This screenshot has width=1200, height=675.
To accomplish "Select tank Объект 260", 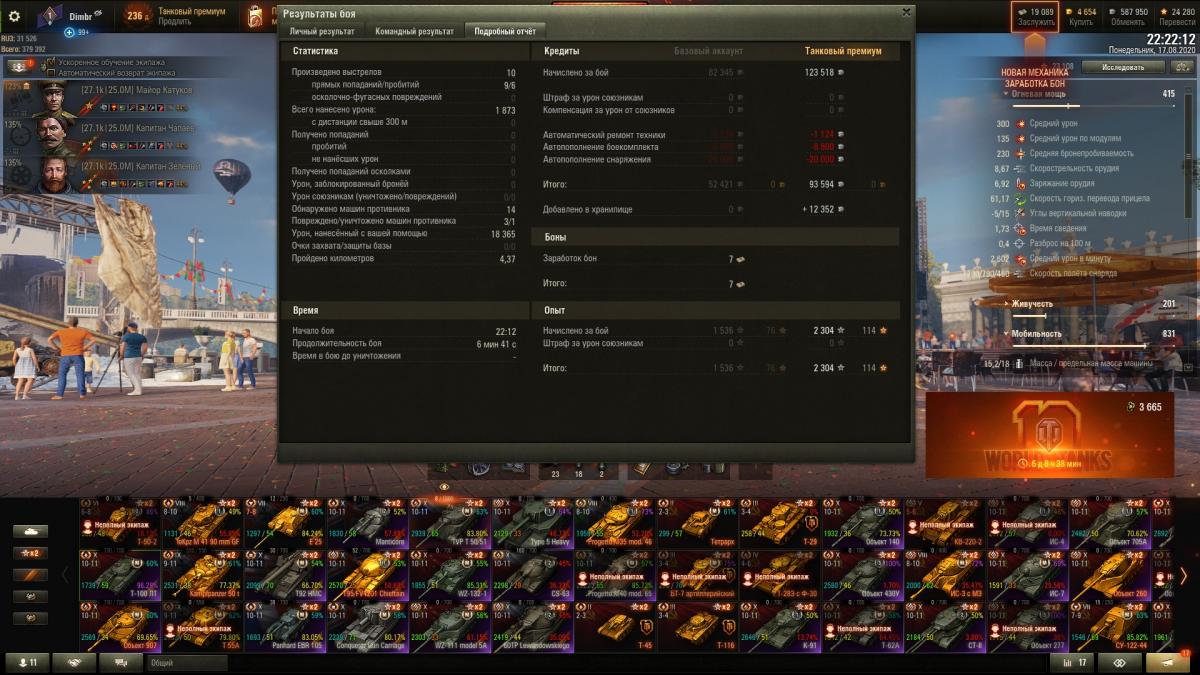I will [1110, 574].
